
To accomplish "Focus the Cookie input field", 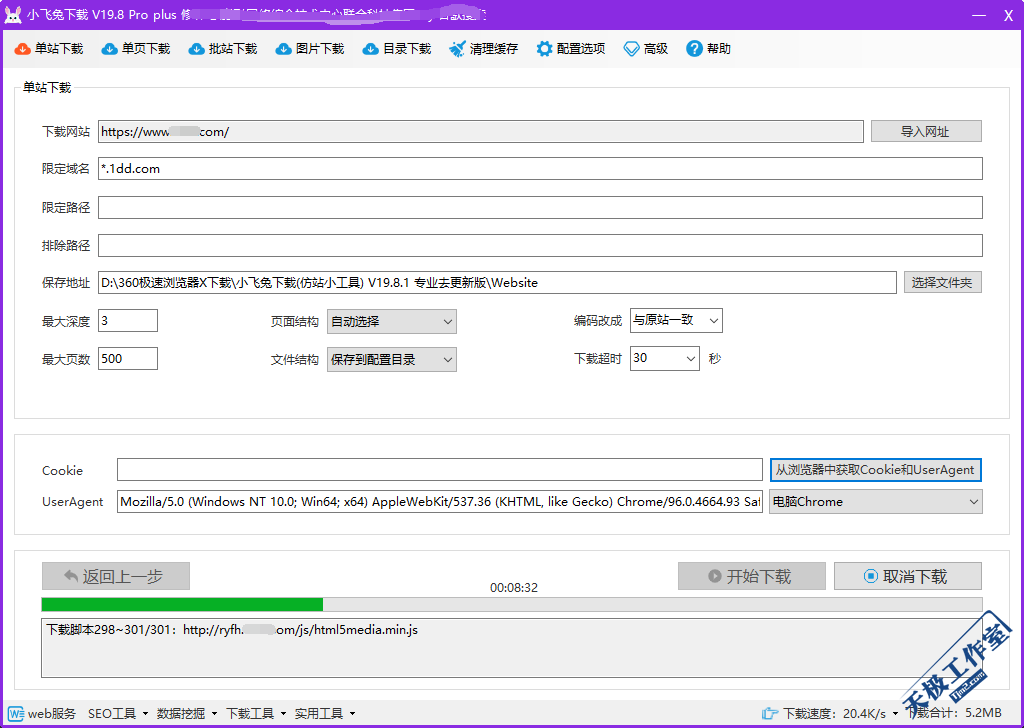I will pyautogui.click(x=440, y=469).
